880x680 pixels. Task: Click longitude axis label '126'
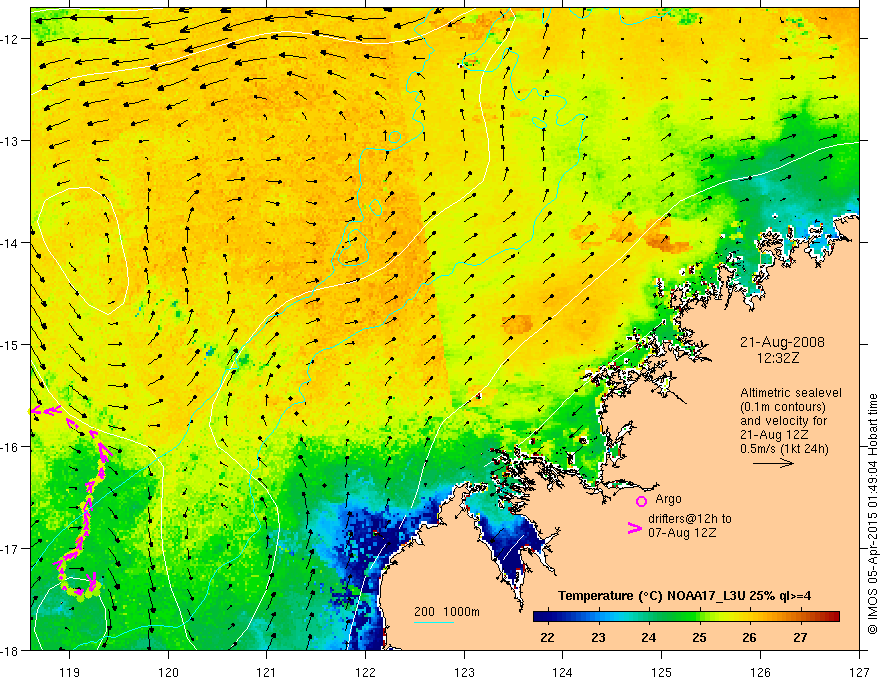pyautogui.click(x=760, y=672)
